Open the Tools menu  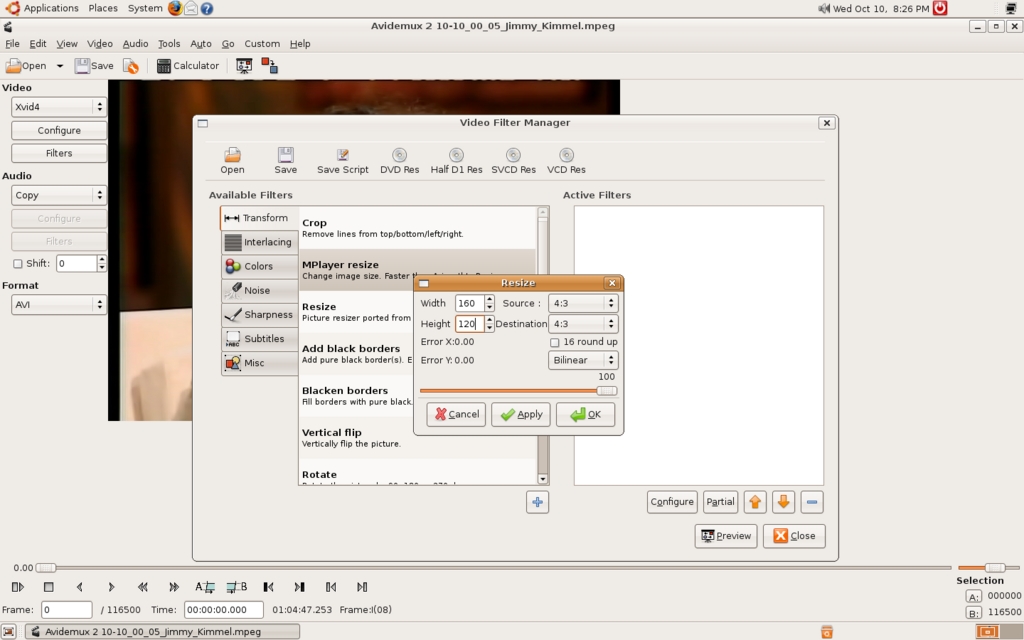tap(169, 44)
